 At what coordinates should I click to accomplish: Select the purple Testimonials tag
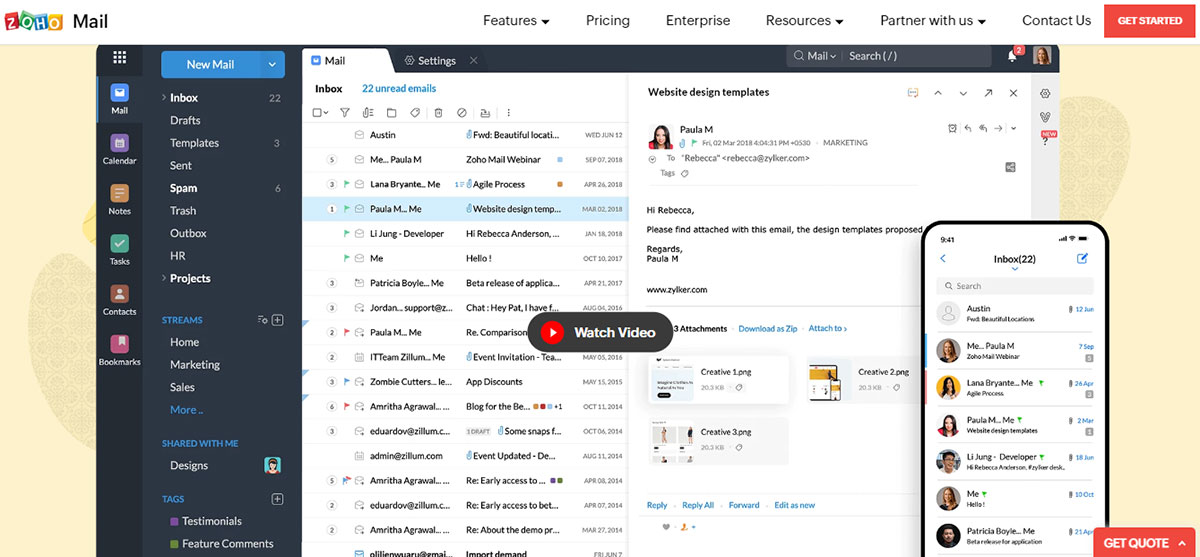click(x=206, y=521)
